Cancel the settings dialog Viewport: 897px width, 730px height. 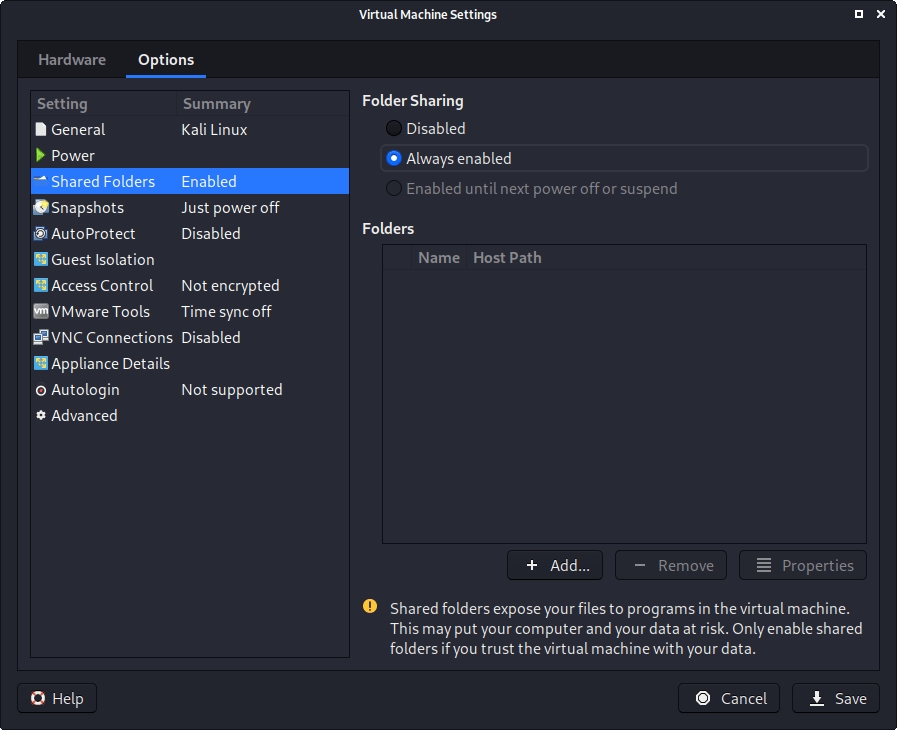coord(730,699)
